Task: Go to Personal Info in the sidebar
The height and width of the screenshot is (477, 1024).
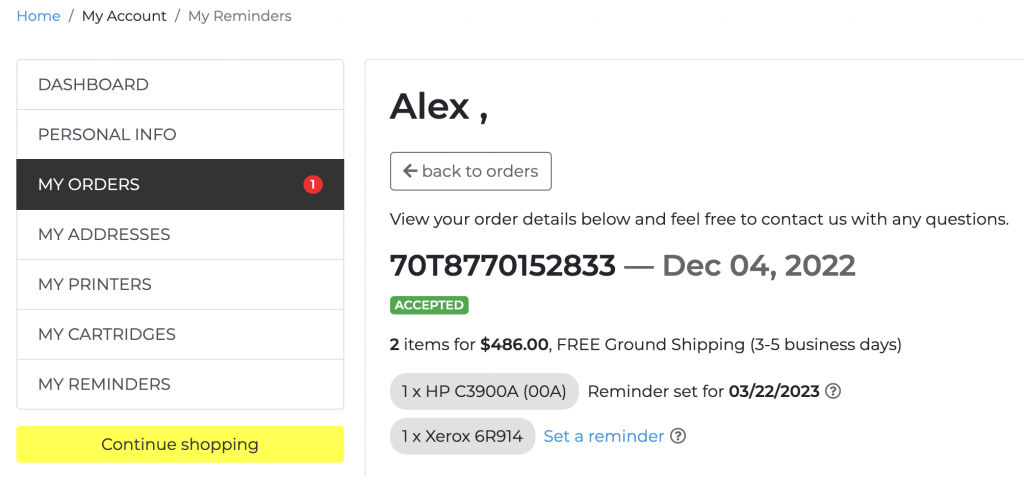Action: tap(180, 135)
